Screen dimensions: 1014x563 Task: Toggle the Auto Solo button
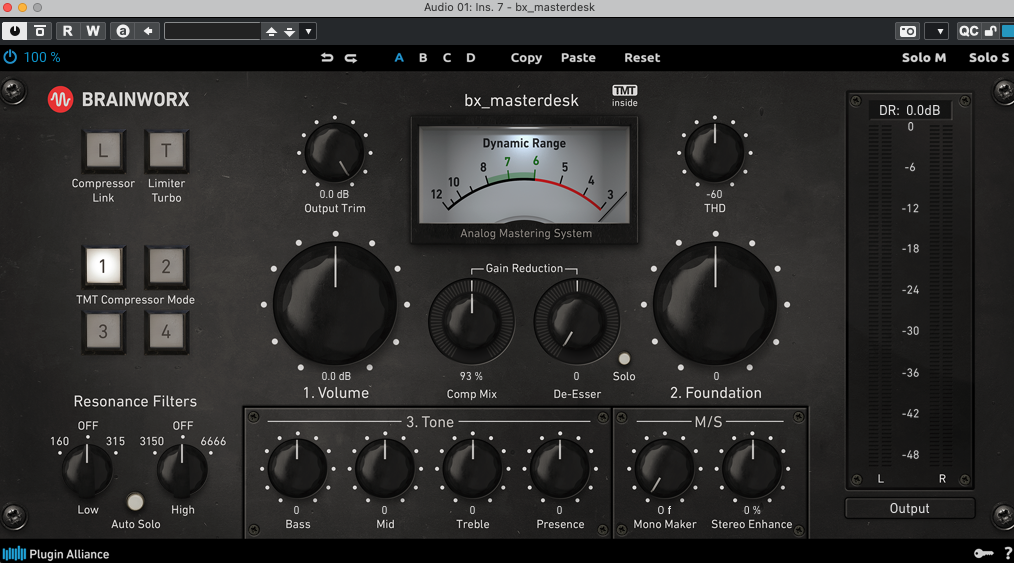click(135, 502)
